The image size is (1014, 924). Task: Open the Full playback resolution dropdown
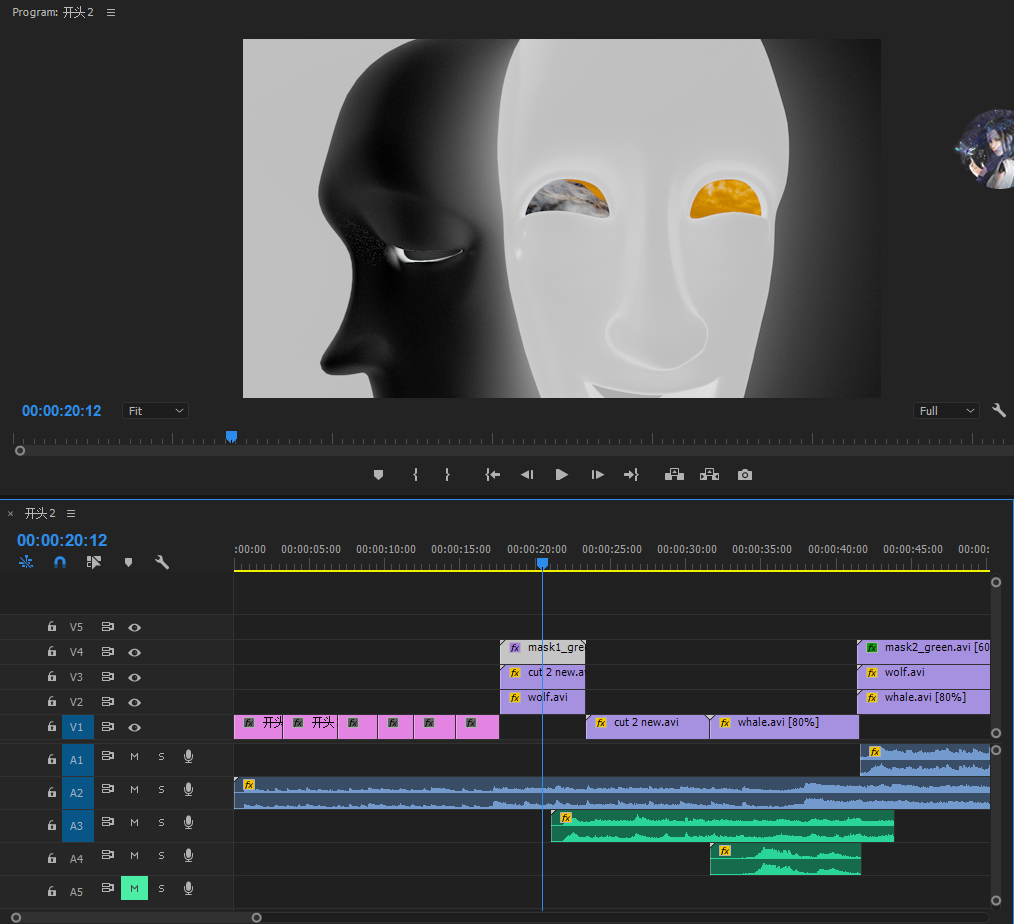(x=947, y=411)
